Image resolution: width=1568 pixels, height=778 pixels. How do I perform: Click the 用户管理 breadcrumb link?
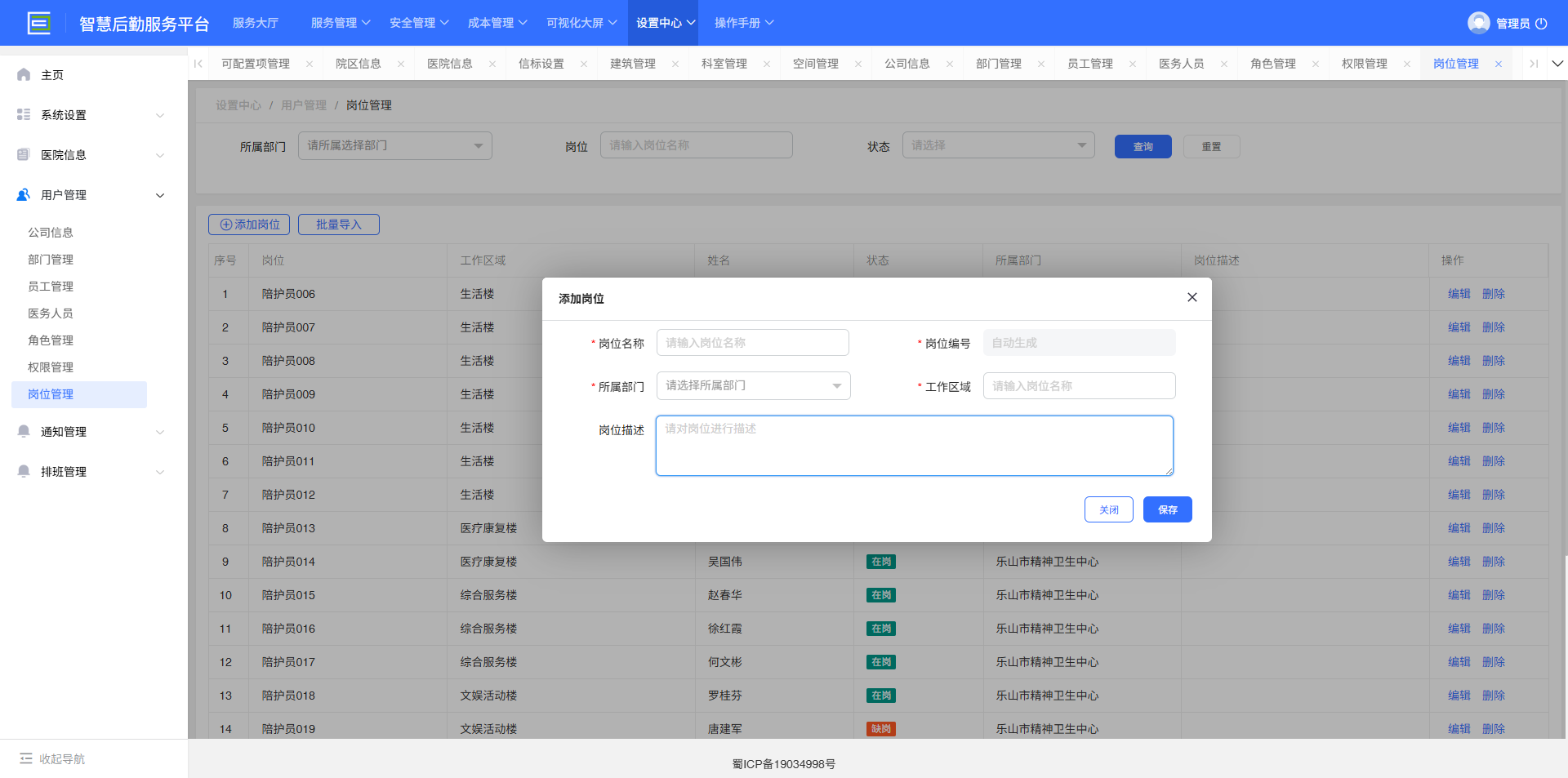pyautogui.click(x=304, y=105)
